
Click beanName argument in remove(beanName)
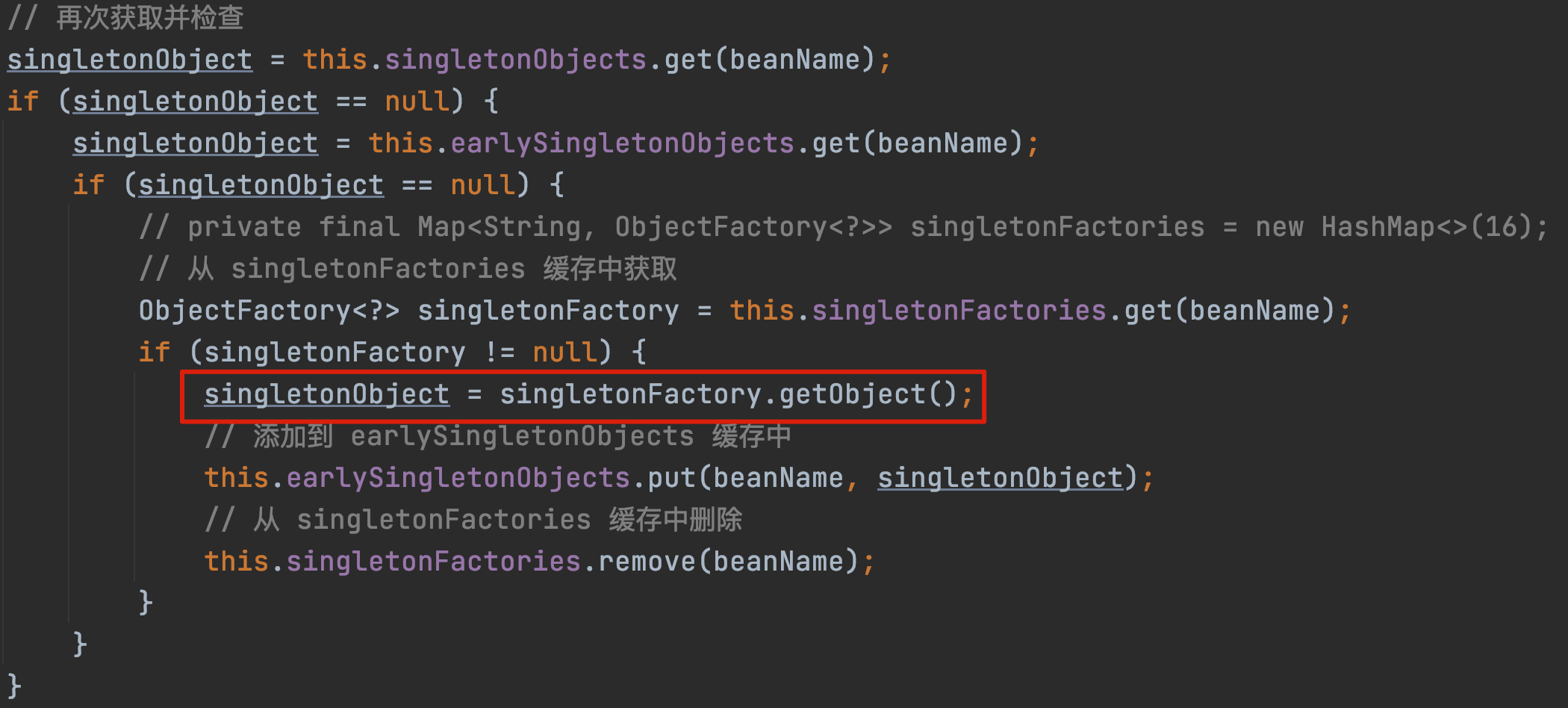tap(778, 562)
